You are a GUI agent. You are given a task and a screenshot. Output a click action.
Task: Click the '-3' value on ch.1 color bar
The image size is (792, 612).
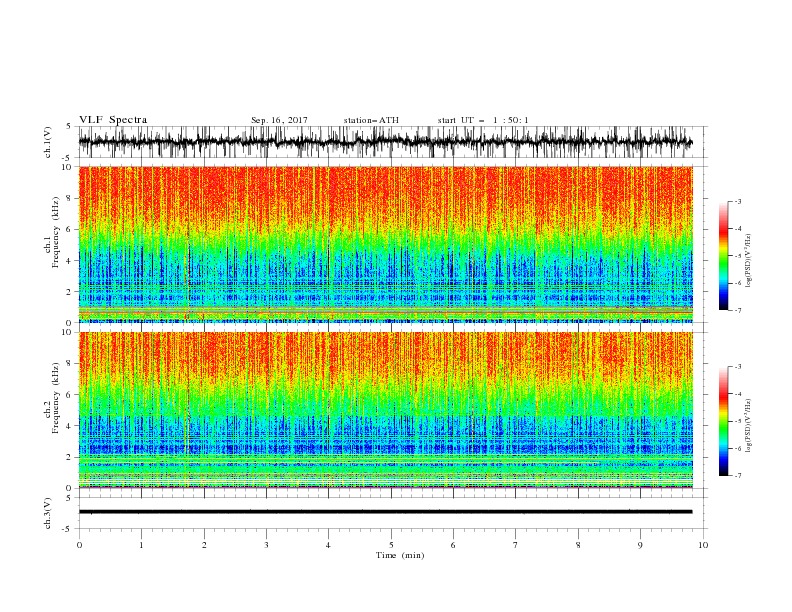737,201
